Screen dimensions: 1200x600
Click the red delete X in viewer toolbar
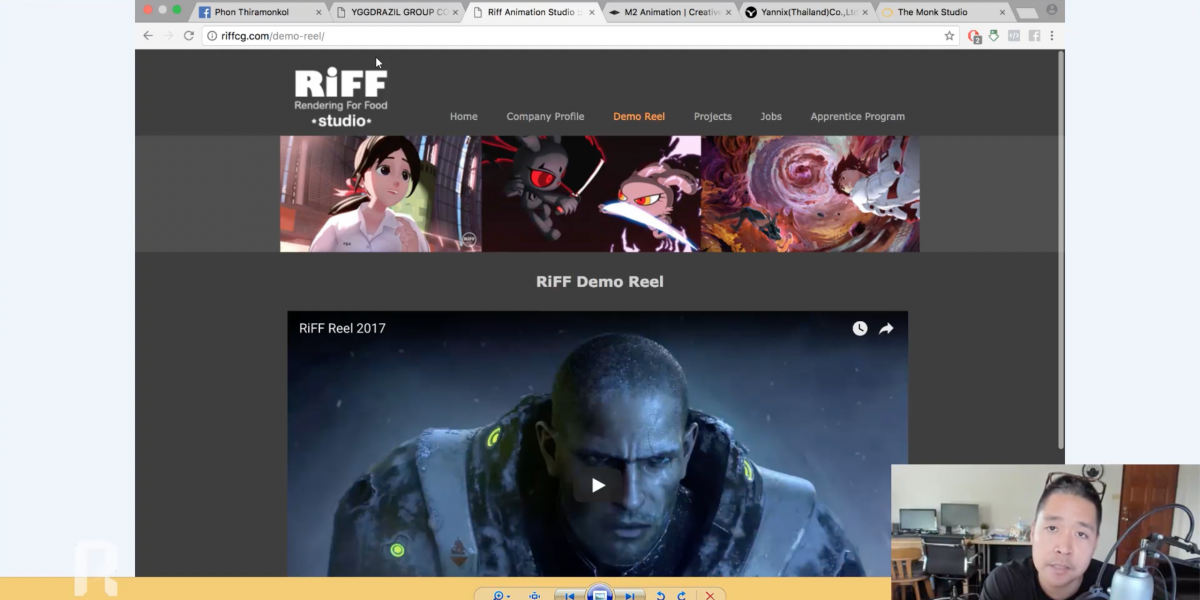(x=710, y=596)
